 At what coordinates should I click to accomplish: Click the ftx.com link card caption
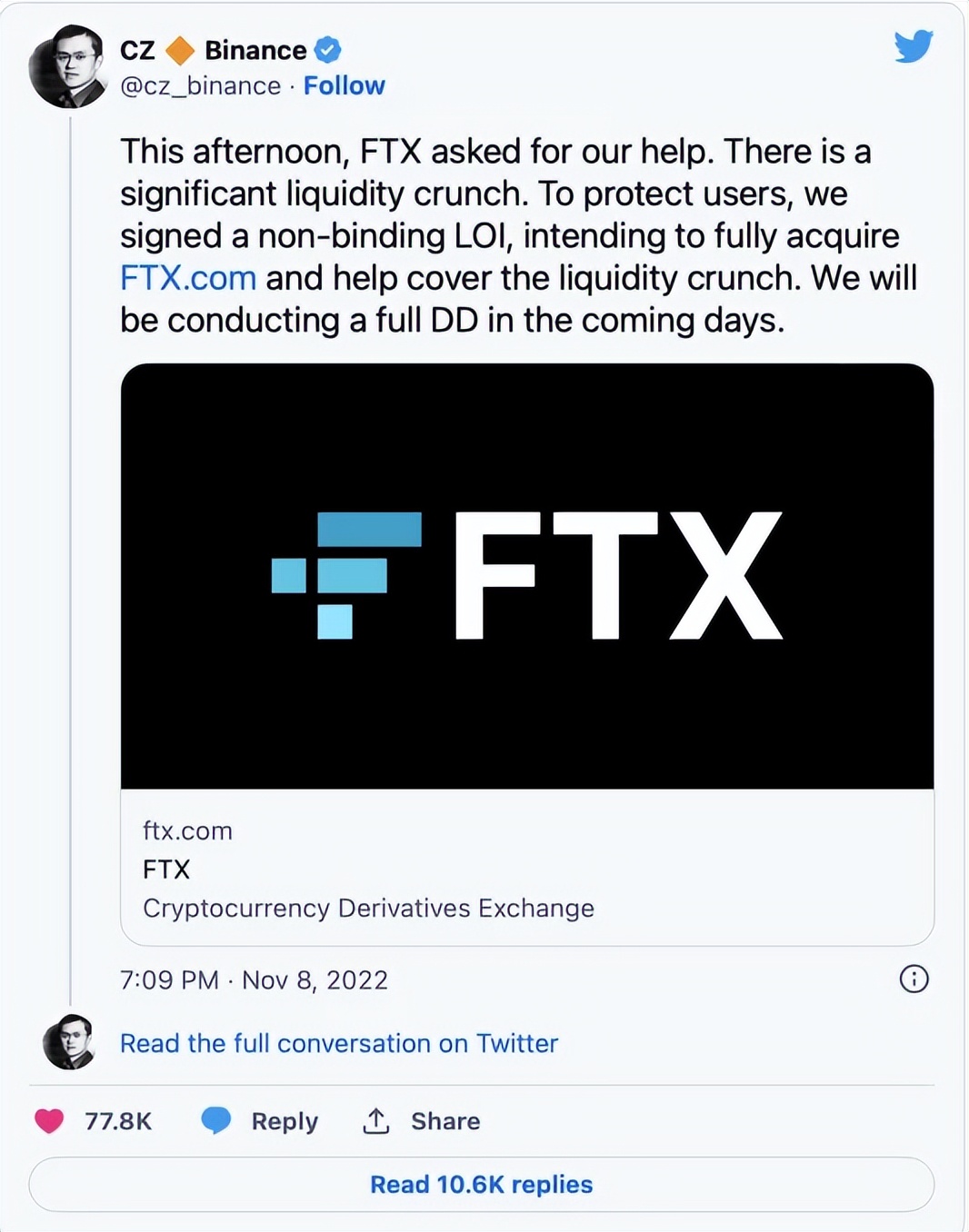pos(187,830)
